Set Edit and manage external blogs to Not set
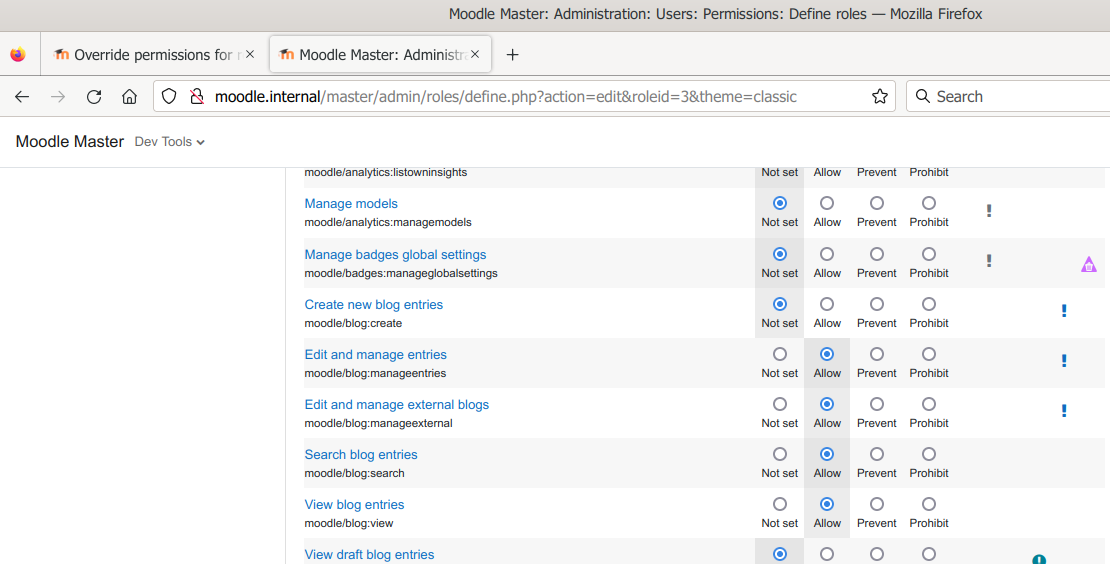Viewport: 1110px width, 564px height. click(779, 404)
